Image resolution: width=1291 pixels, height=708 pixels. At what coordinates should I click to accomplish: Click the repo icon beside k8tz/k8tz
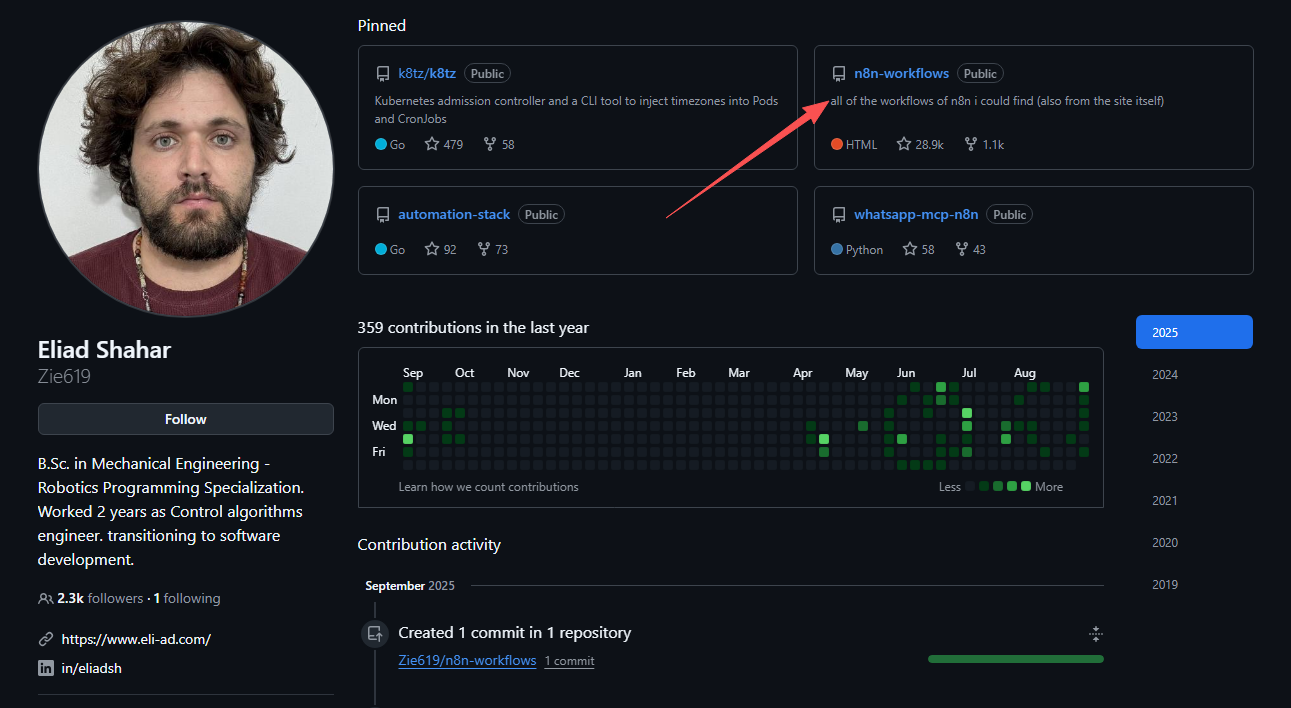coord(383,74)
